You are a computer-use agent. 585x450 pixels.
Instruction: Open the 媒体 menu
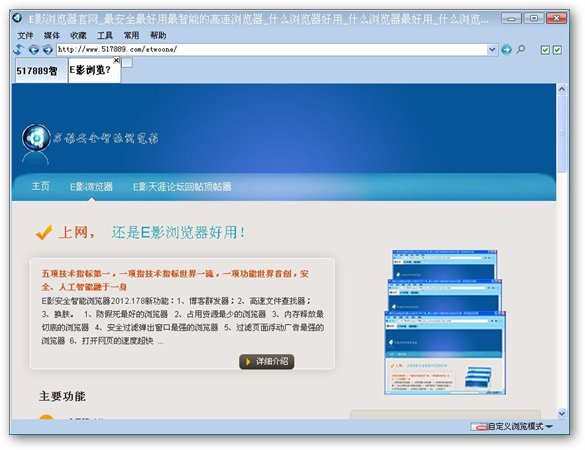point(51,35)
